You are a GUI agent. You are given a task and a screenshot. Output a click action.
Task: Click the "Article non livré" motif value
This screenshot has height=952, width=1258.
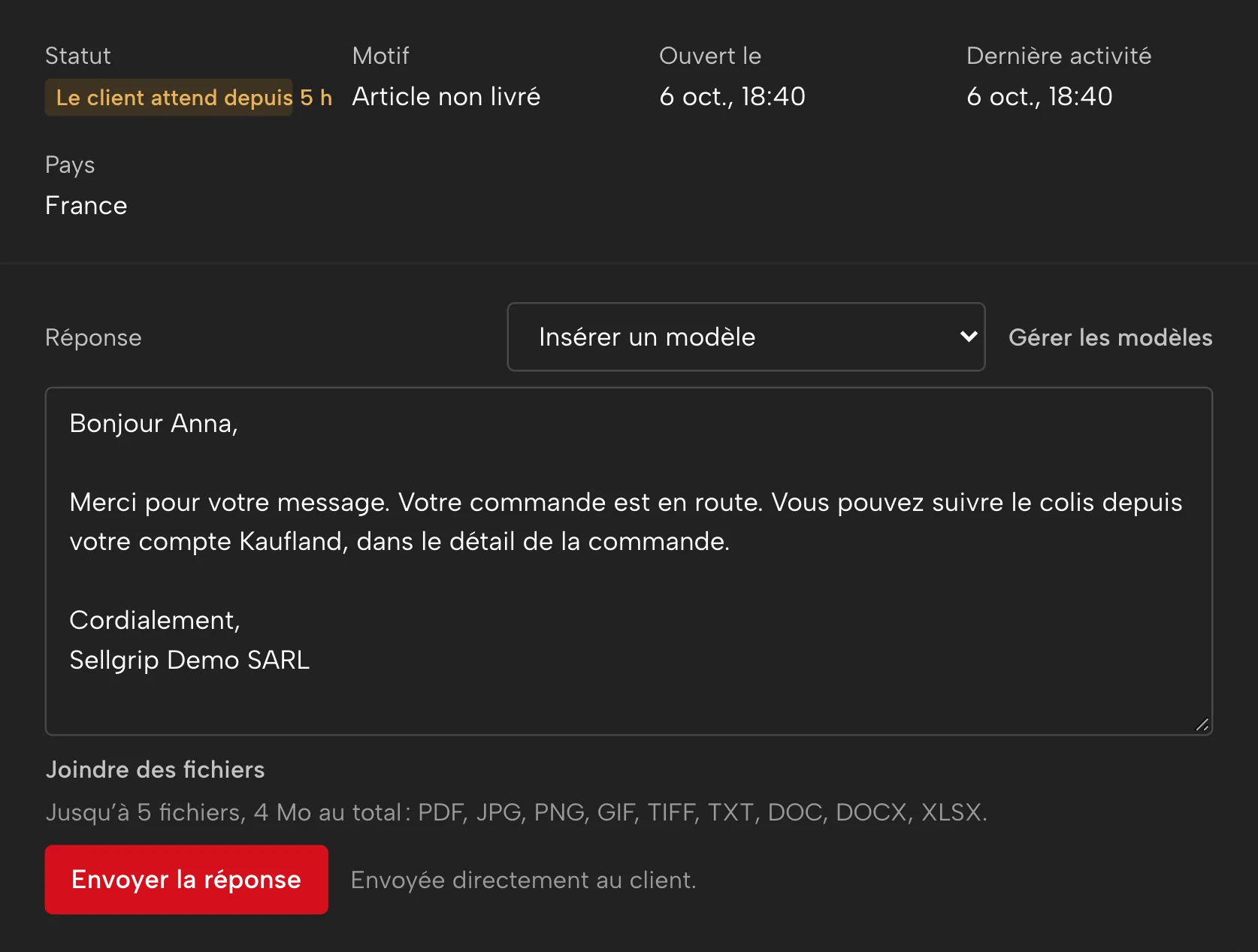[446, 96]
